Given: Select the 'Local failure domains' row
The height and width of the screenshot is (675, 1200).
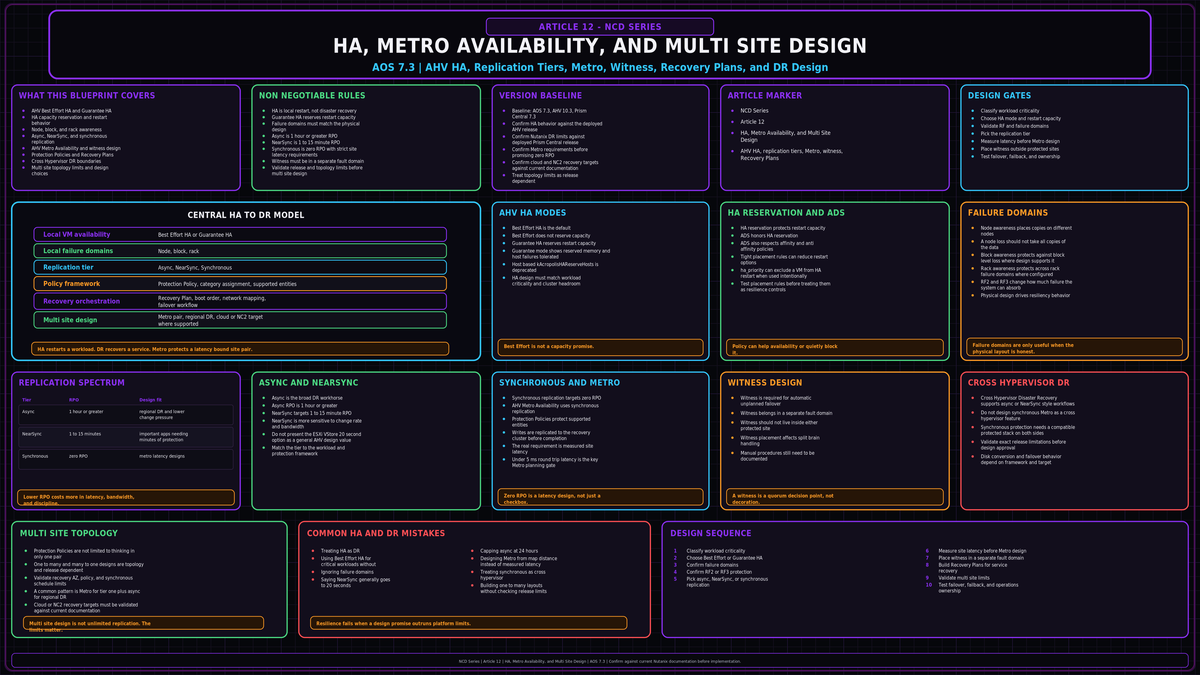Looking at the screenshot, I should click(240, 251).
